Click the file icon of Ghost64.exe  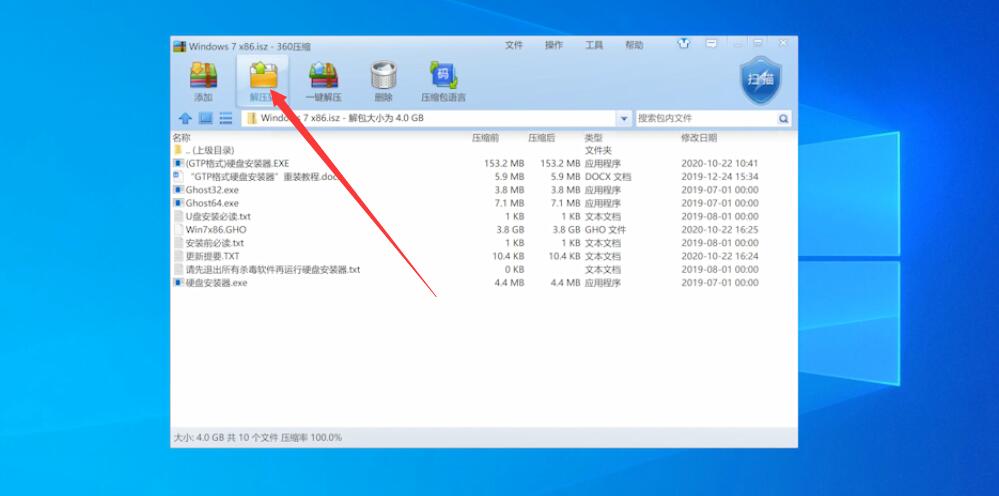pos(178,203)
